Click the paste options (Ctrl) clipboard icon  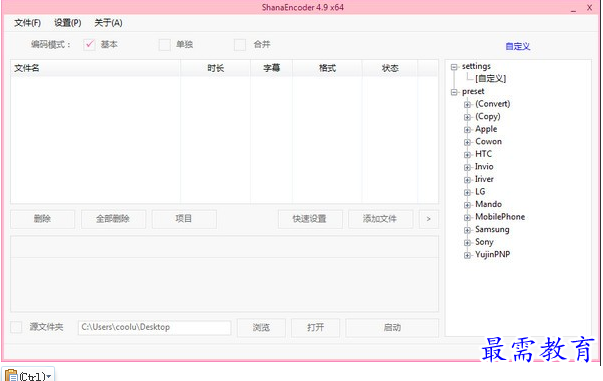[x=12, y=375]
